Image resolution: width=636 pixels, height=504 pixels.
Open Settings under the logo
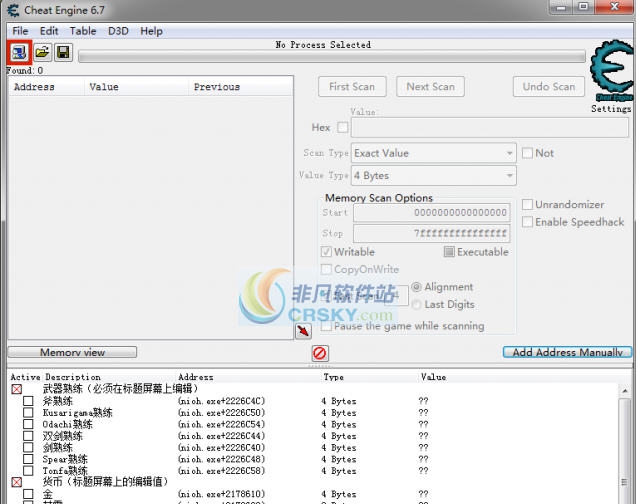tap(611, 109)
